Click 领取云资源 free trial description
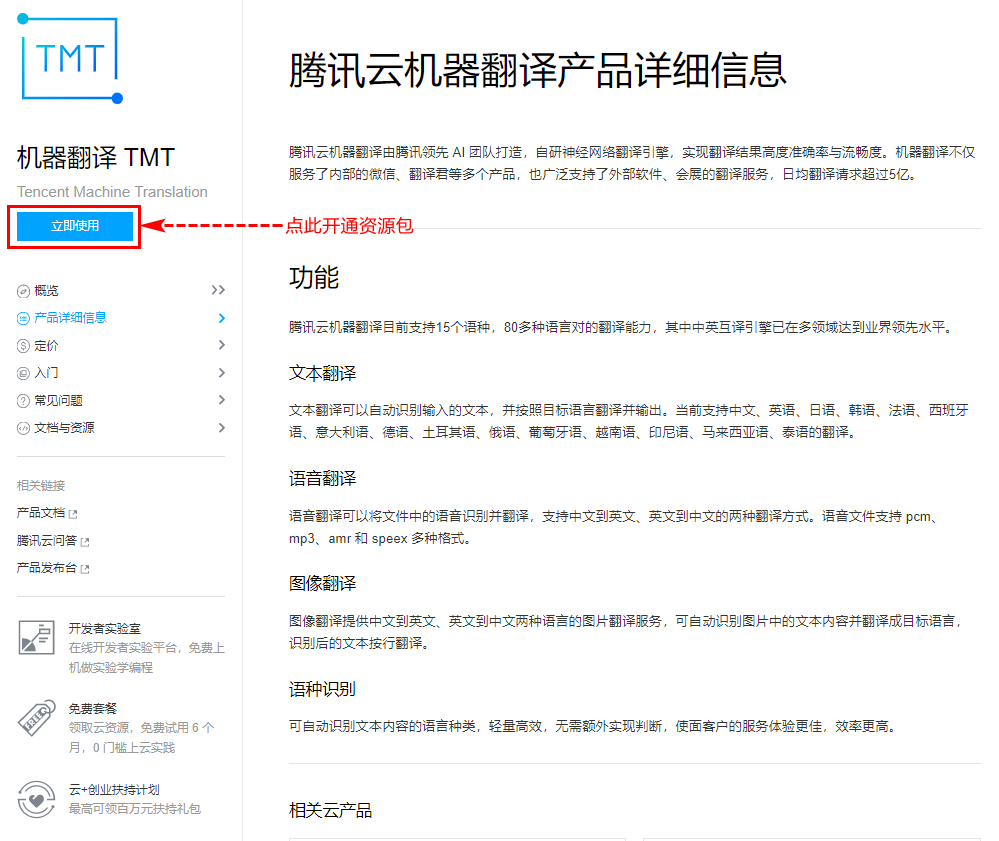This screenshot has width=999, height=841. (x=141, y=738)
